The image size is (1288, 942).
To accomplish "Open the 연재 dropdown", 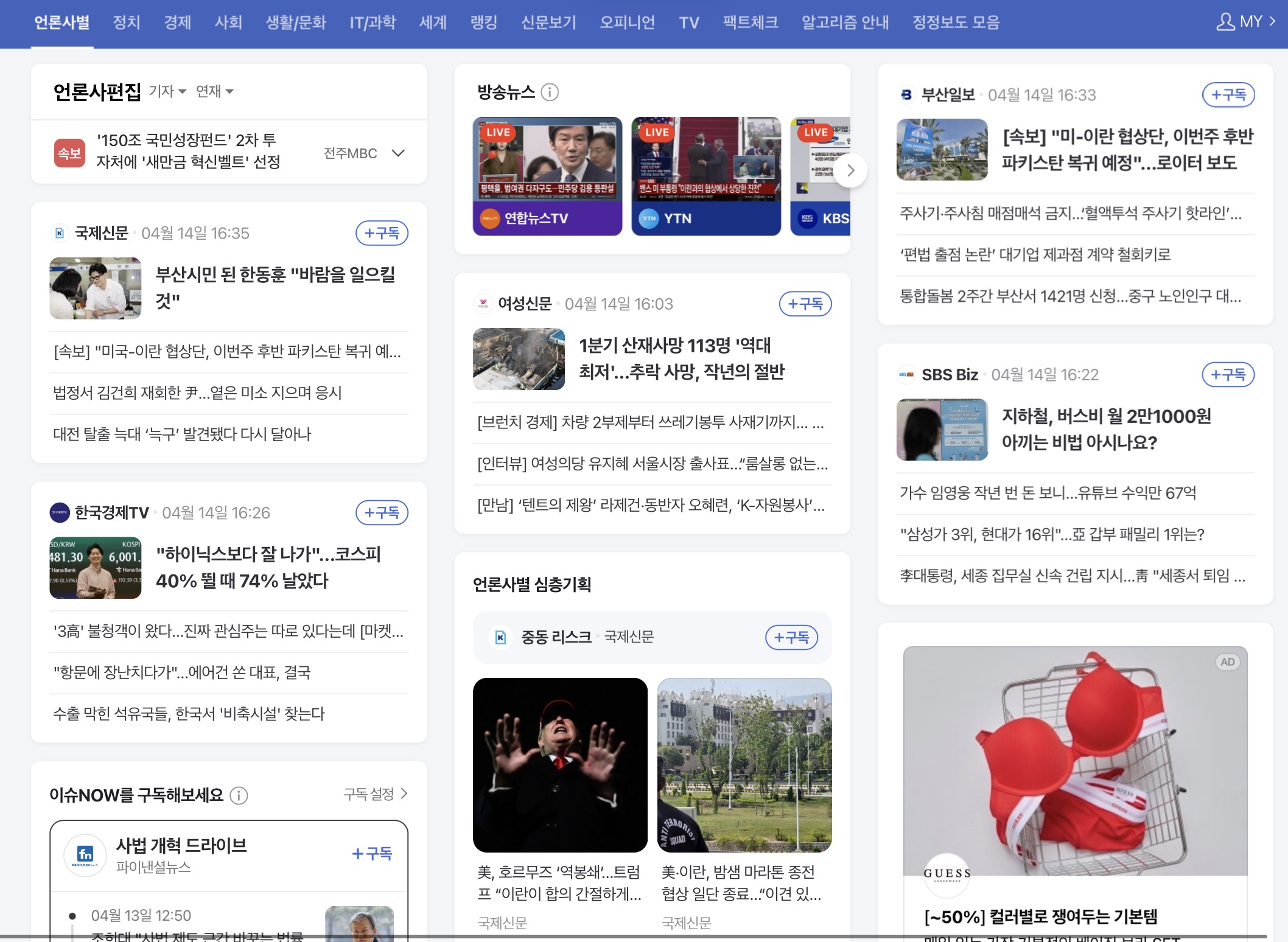I will (x=214, y=91).
